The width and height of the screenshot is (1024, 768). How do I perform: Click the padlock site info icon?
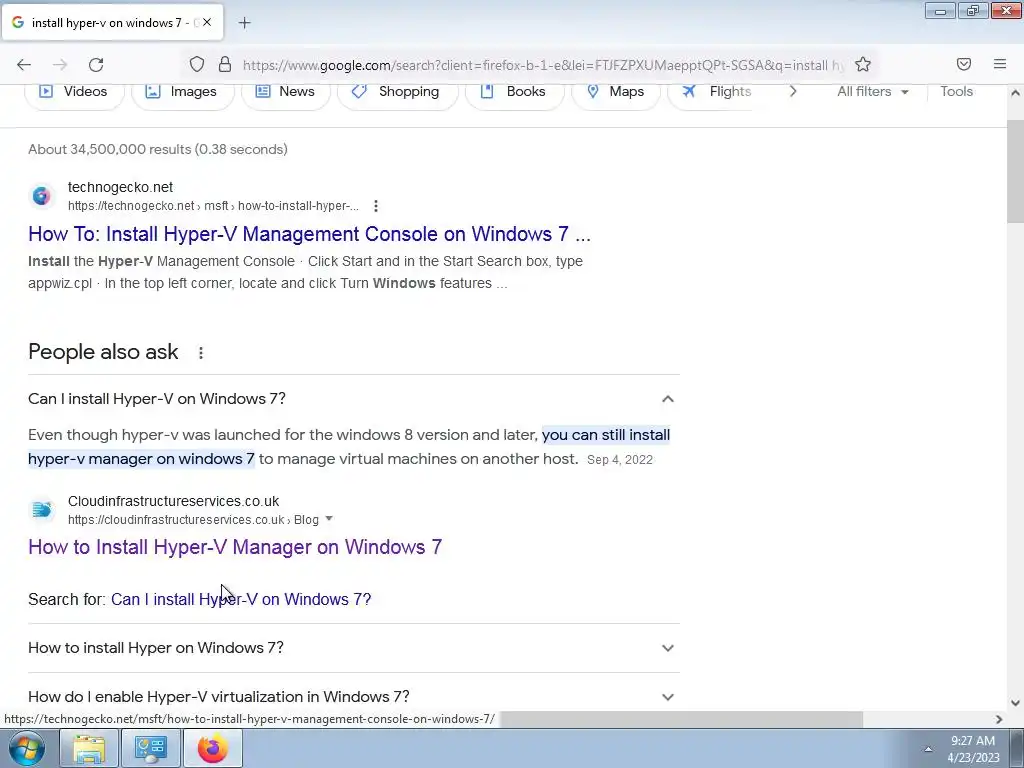coord(225,64)
